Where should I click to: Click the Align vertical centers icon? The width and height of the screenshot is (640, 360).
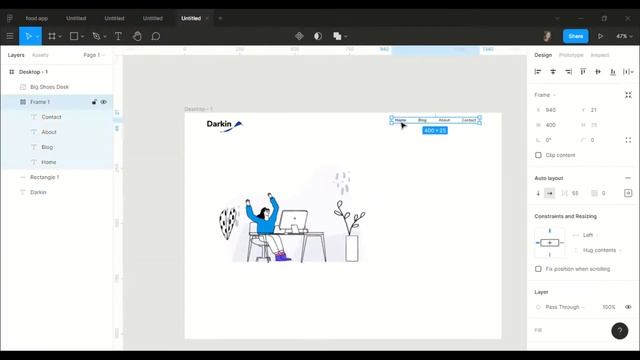(598, 72)
